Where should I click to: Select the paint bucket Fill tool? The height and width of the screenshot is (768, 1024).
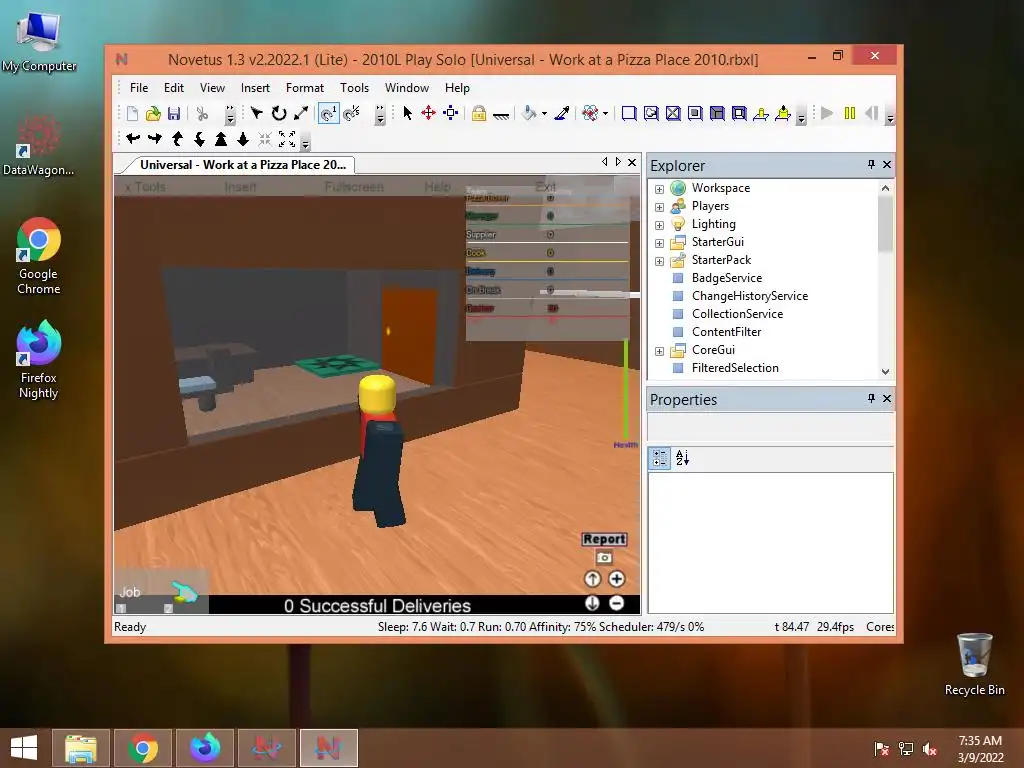coord(529,114)
